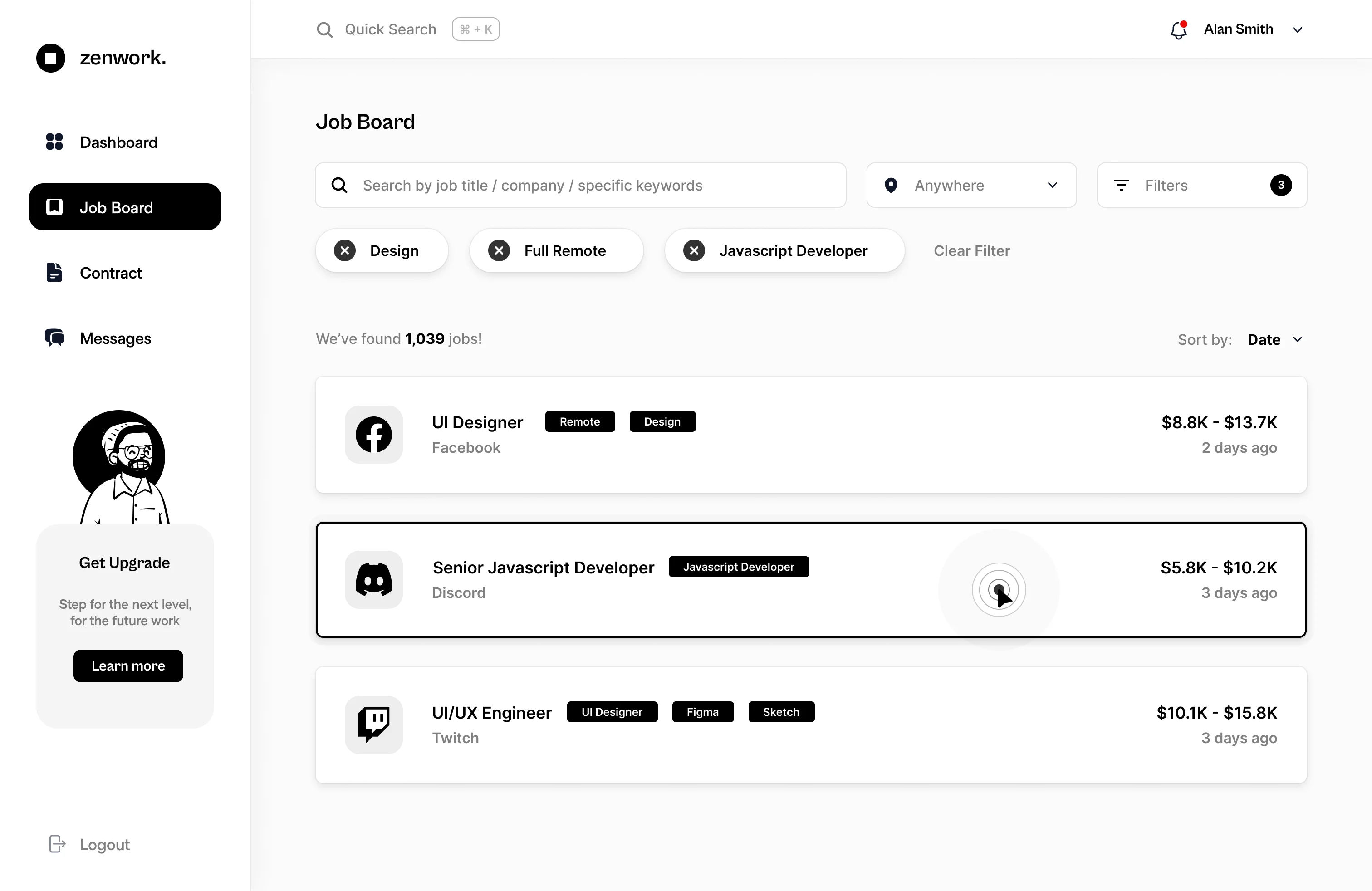This screenshot has height=891, width=1372.
Task: Open the Anywhere location dropdown
Action: (971, 185)
